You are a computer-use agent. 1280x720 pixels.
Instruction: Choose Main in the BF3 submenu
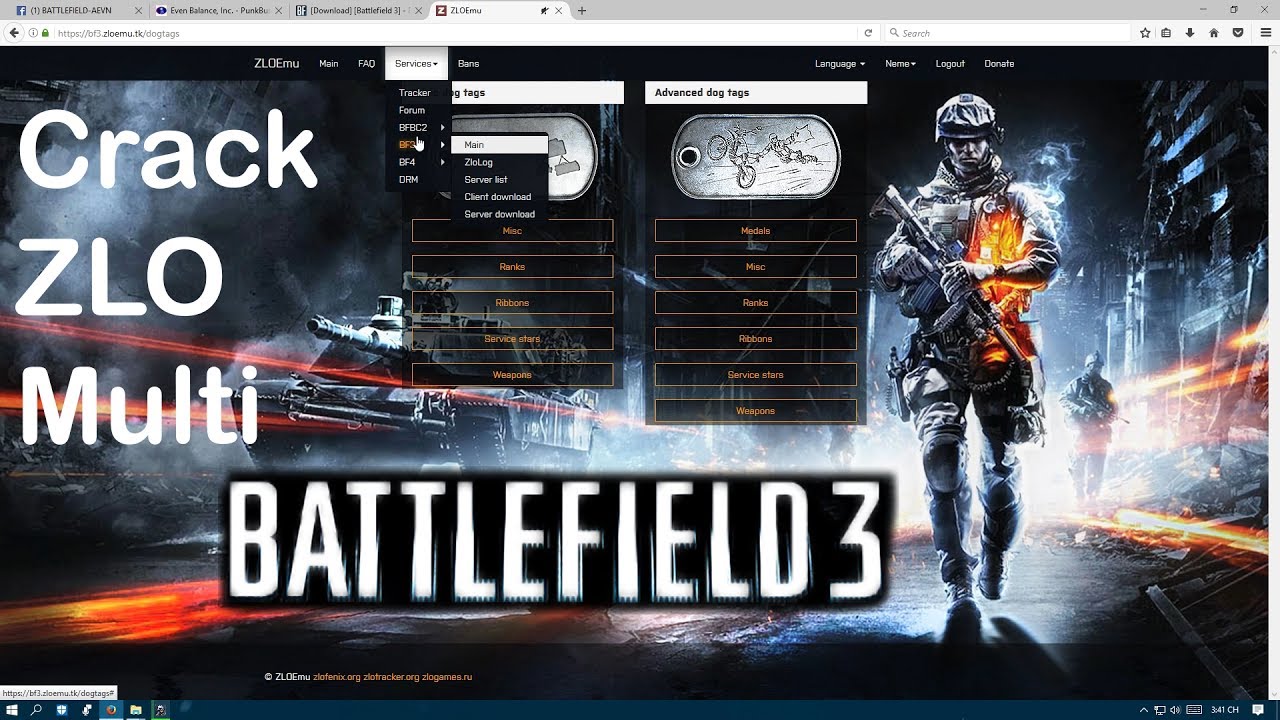coord(499,145)
